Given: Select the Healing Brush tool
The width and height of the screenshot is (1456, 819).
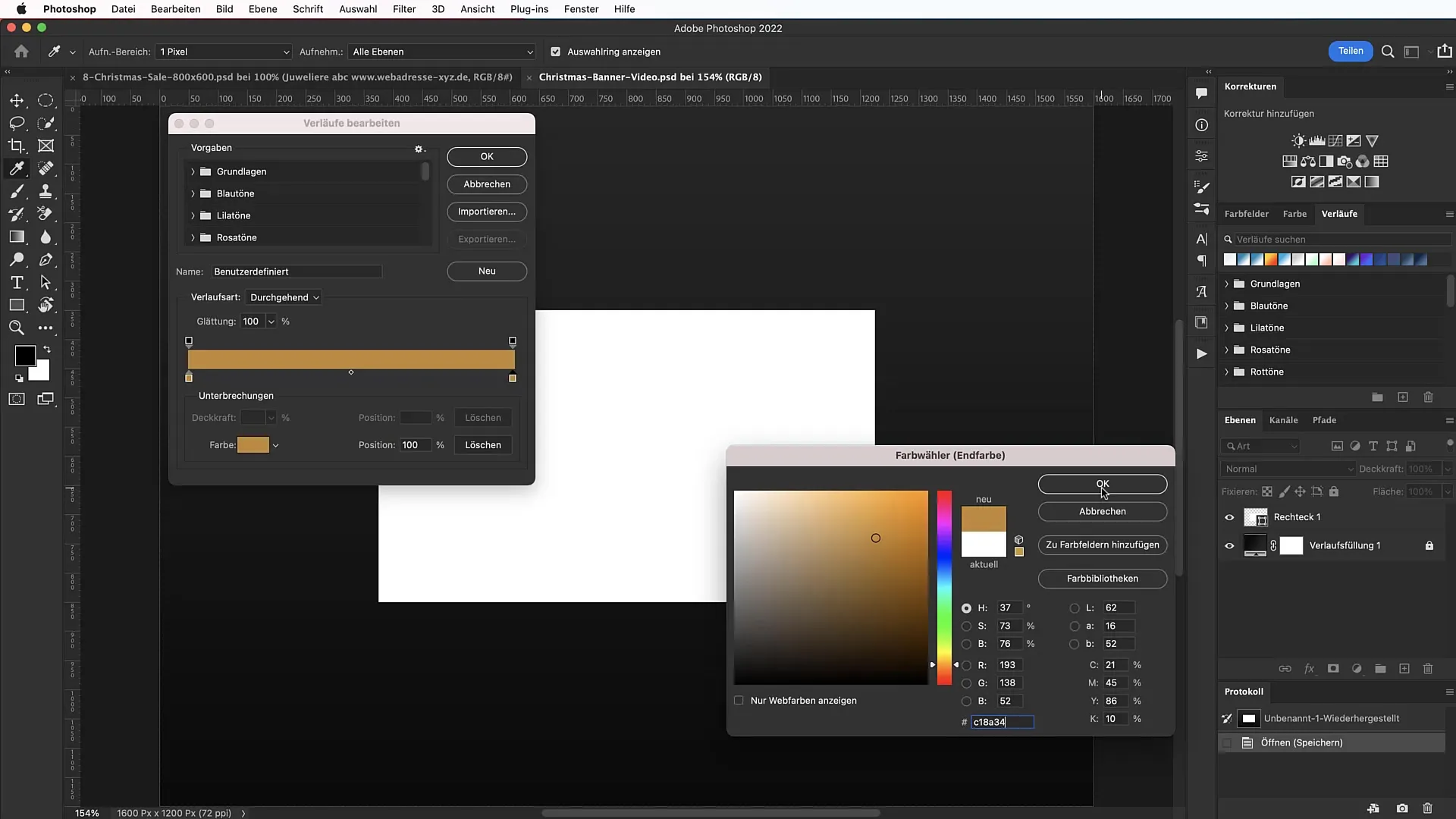Looking at the screenshot, I should (46, 168).
